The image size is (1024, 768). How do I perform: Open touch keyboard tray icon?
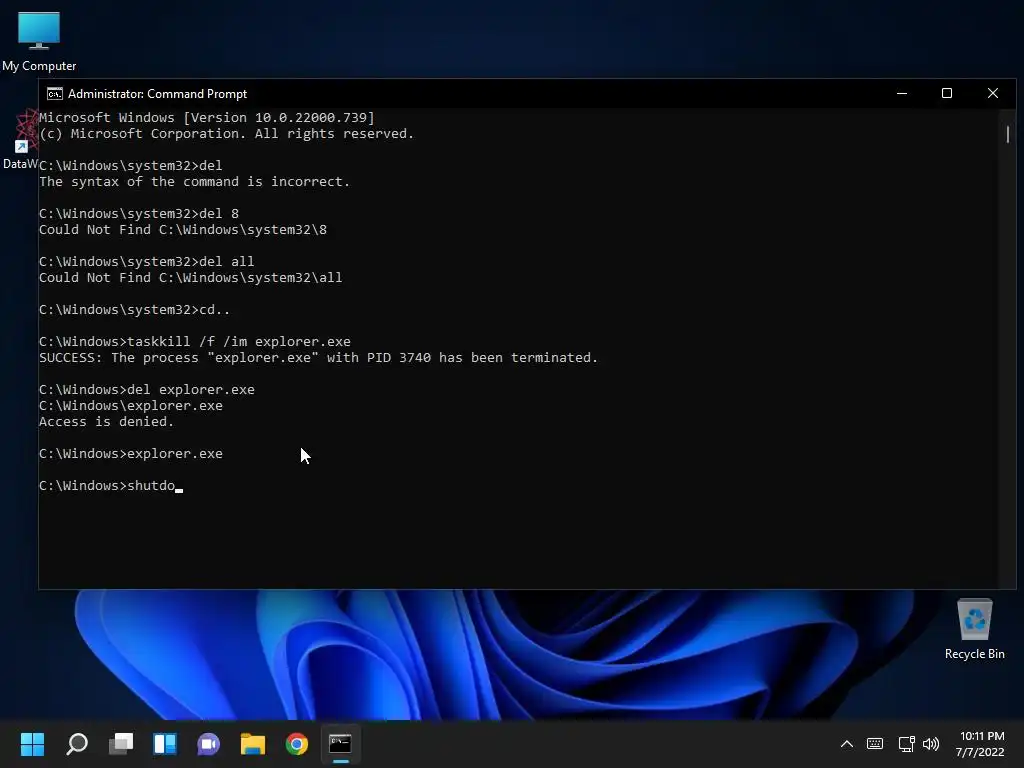pyautogui.click(x=875, y=744)
